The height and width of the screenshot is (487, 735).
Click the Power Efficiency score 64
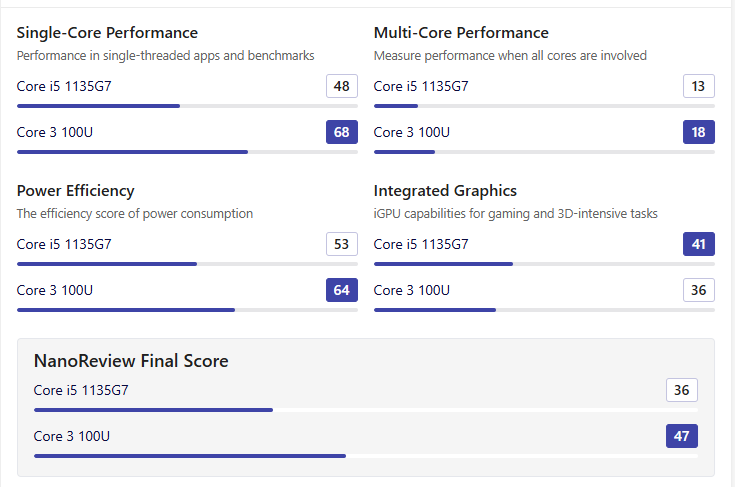[x=342, y=290]
